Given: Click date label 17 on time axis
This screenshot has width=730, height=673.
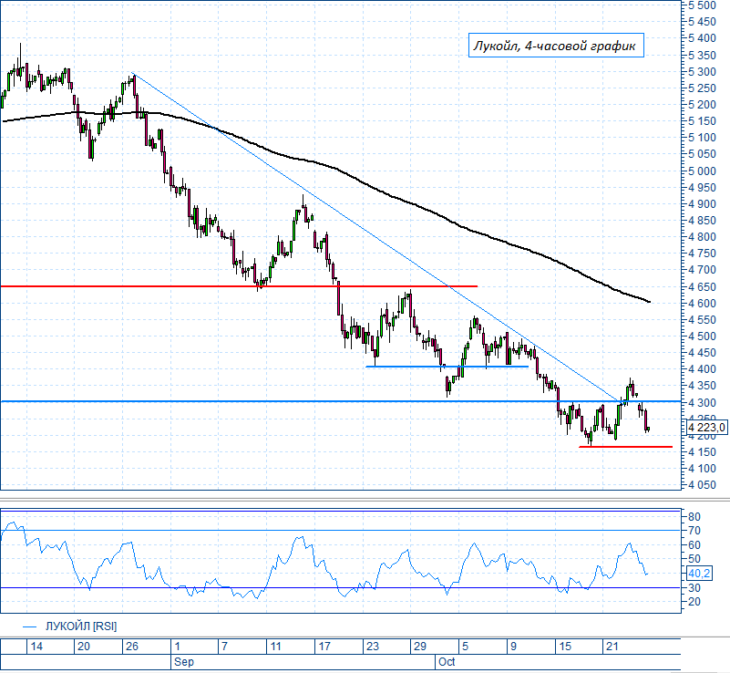Looking at the screenshot, I should click(324, 646).
